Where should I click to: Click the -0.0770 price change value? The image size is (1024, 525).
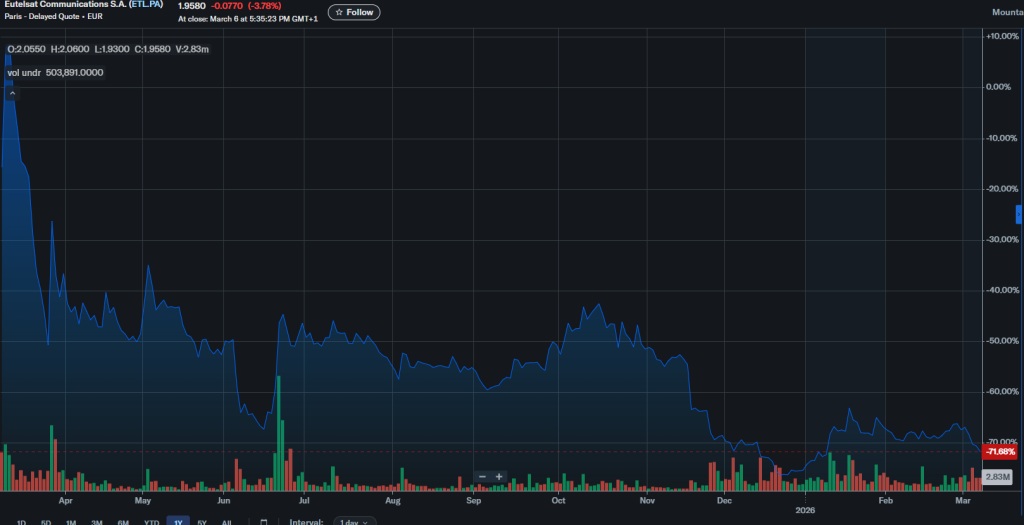[227, 6]
